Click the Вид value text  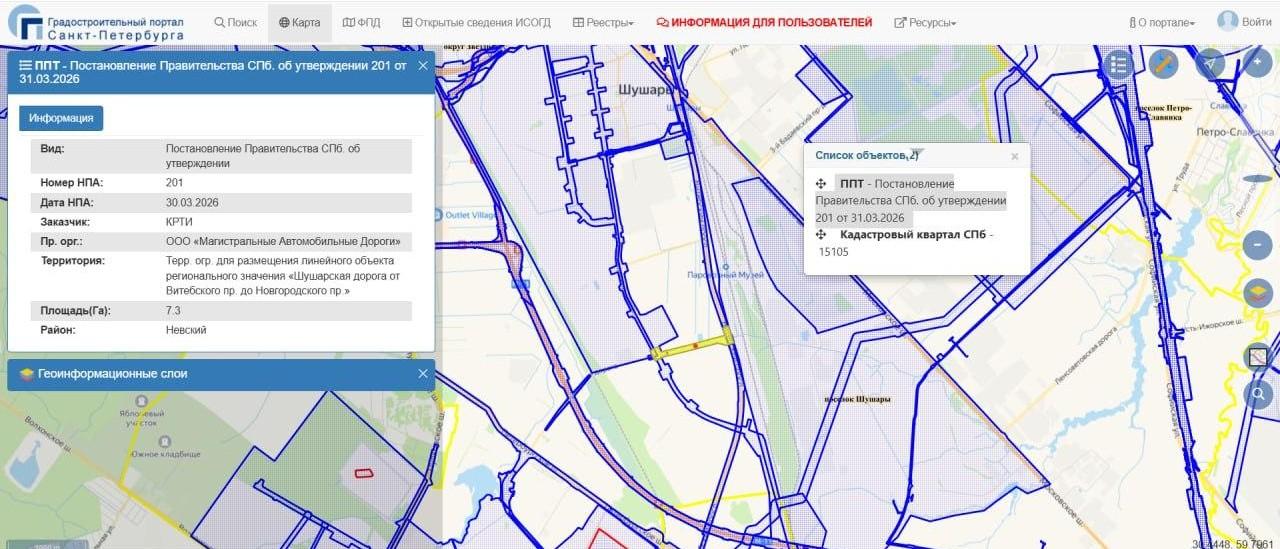click(x=263, y=156)
